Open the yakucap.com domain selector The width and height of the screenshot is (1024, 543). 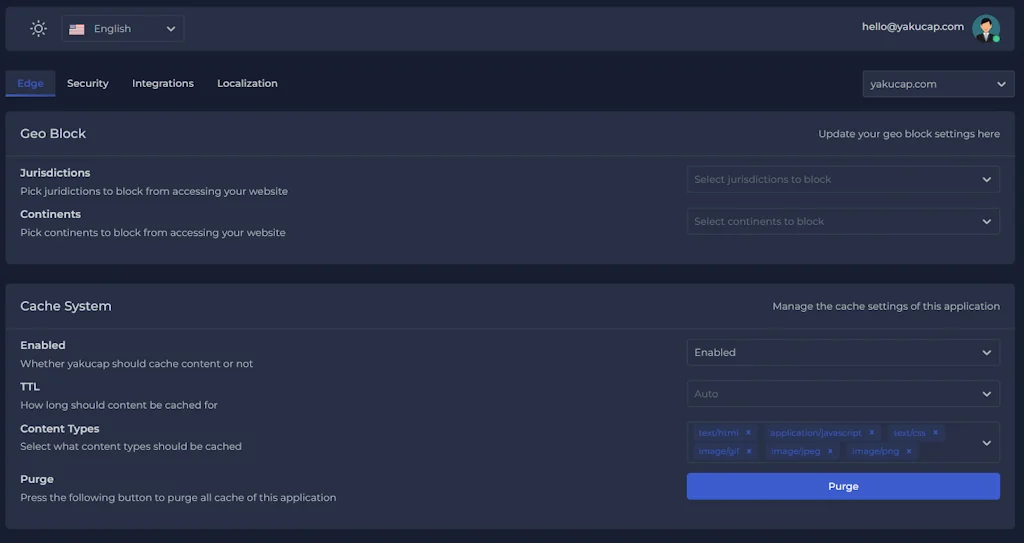938,84
